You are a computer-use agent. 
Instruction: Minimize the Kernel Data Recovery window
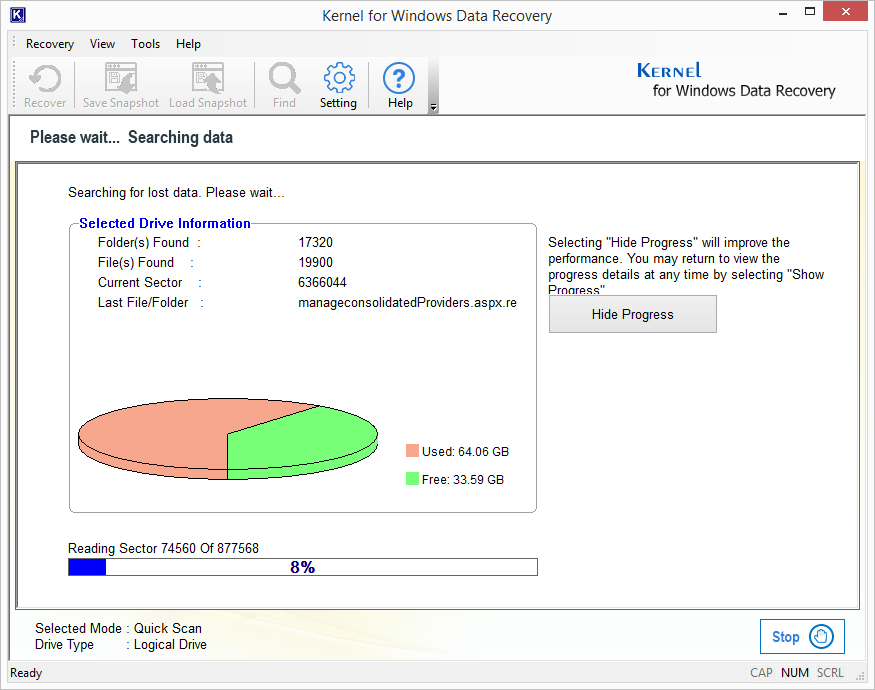783,12
